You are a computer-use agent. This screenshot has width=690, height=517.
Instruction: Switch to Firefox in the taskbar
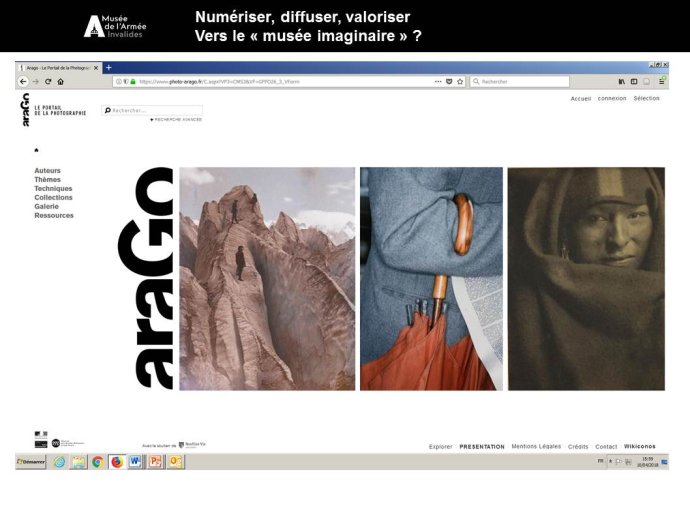click(117, 462)
